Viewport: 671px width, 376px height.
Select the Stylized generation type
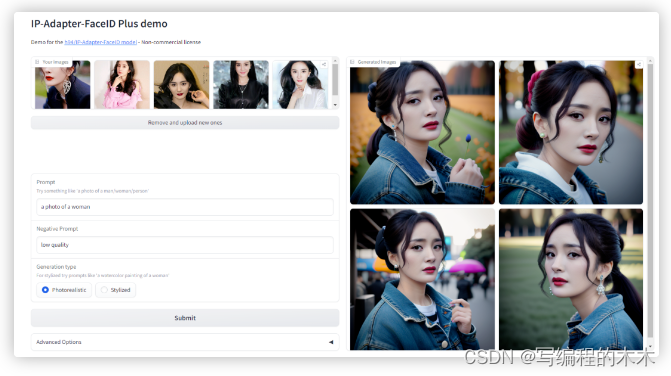pos(116,290)
